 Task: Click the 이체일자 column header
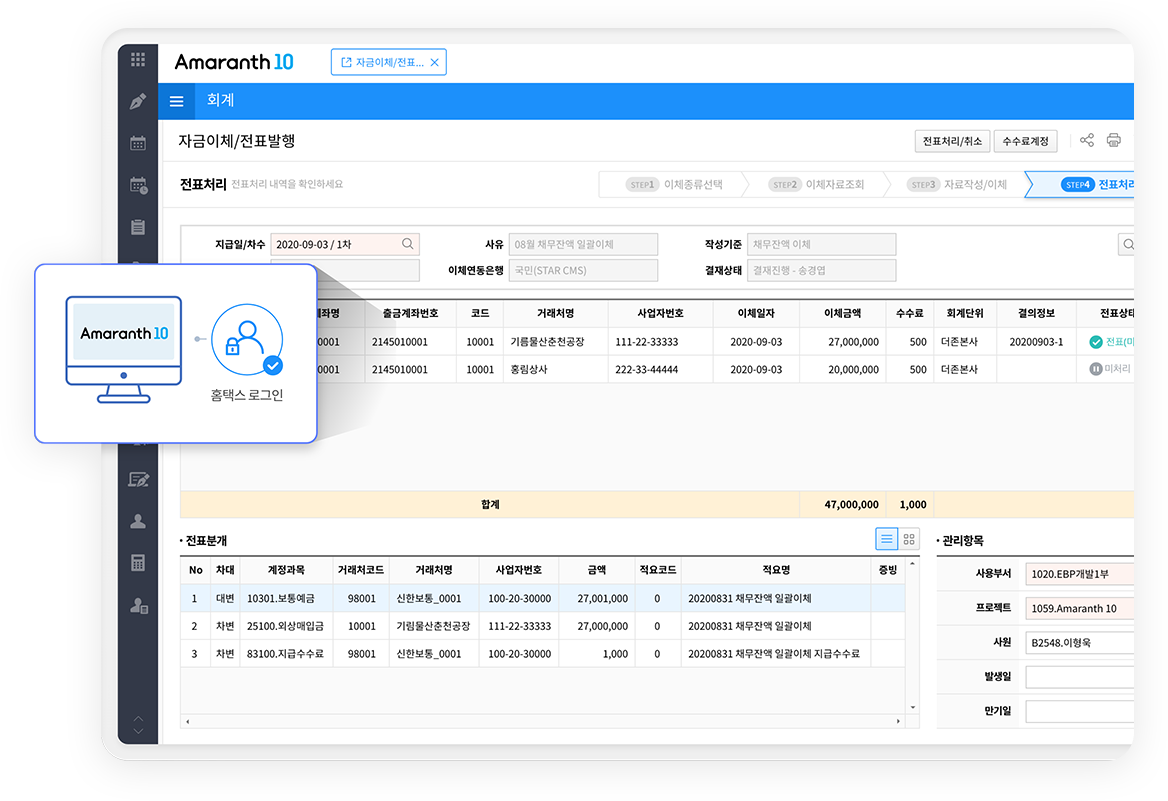point(756,314)
